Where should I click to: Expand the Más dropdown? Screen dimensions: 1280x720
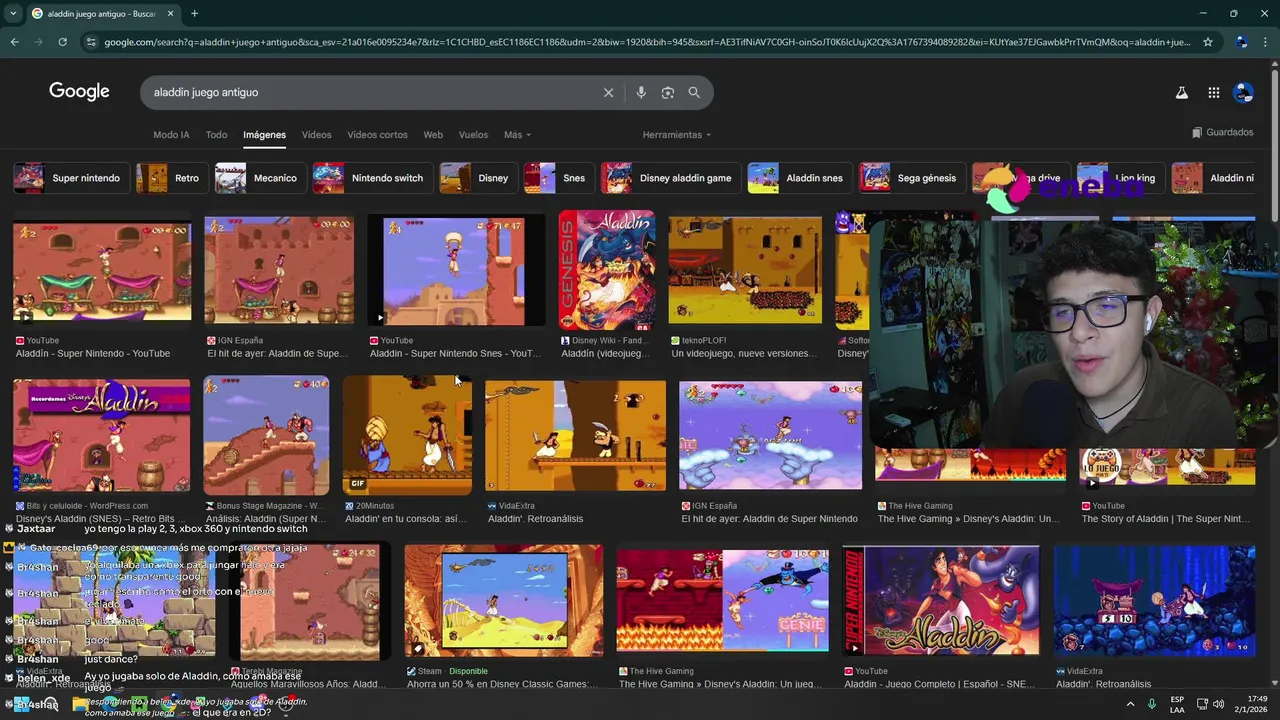(517, 135)
